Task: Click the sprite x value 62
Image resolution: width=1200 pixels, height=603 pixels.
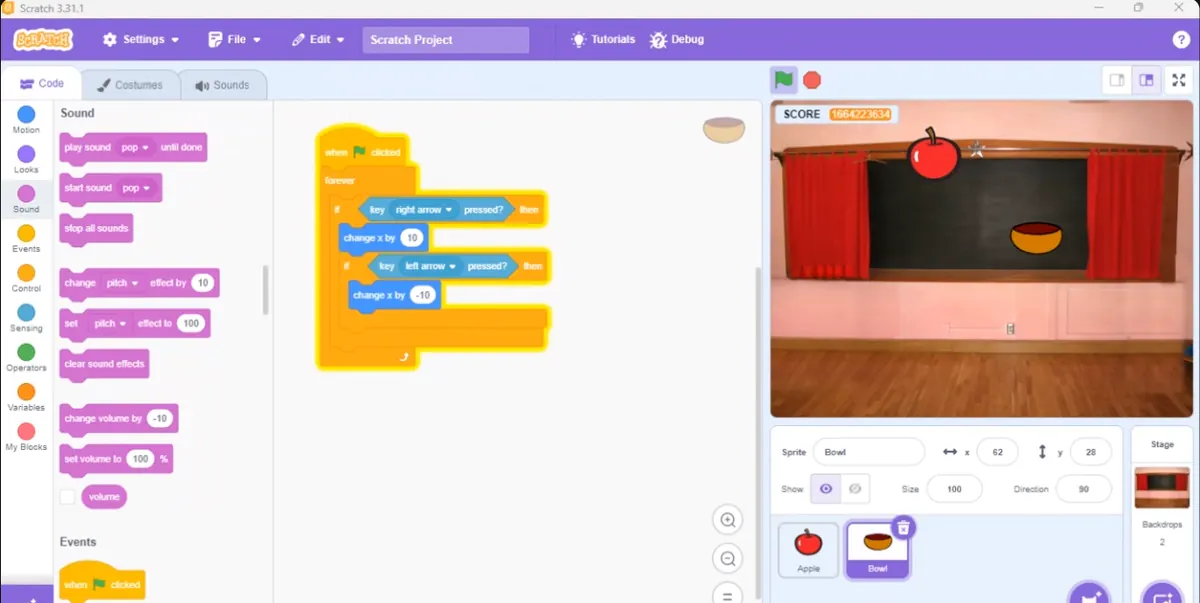Action: point(997,452)
